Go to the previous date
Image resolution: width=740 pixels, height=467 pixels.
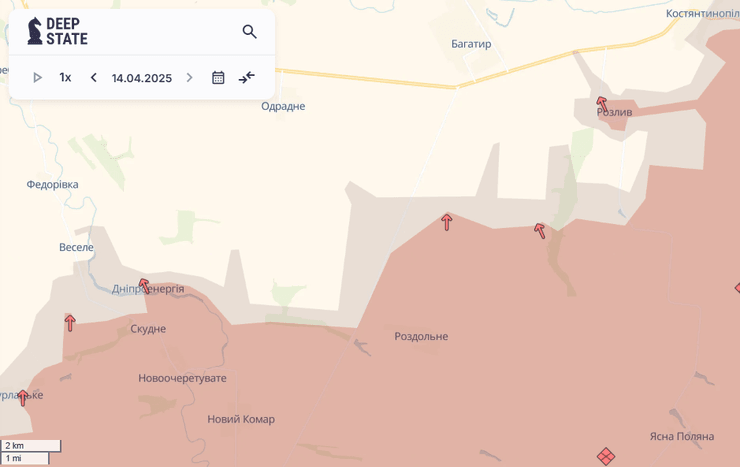(94, 78)
